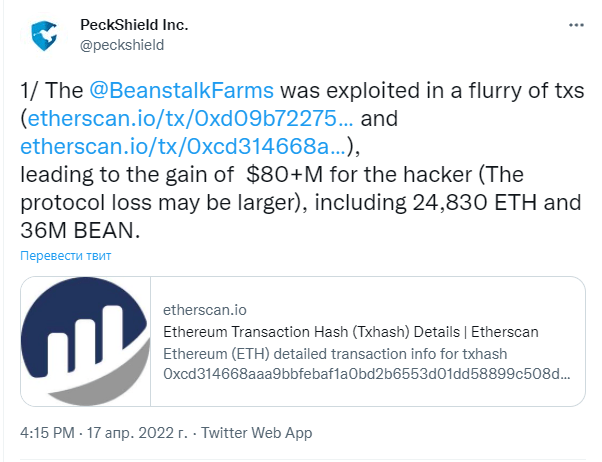Click the PeckShield shield avatar
The width and height of the screenshot is (602, 462).
coord(44,35)
